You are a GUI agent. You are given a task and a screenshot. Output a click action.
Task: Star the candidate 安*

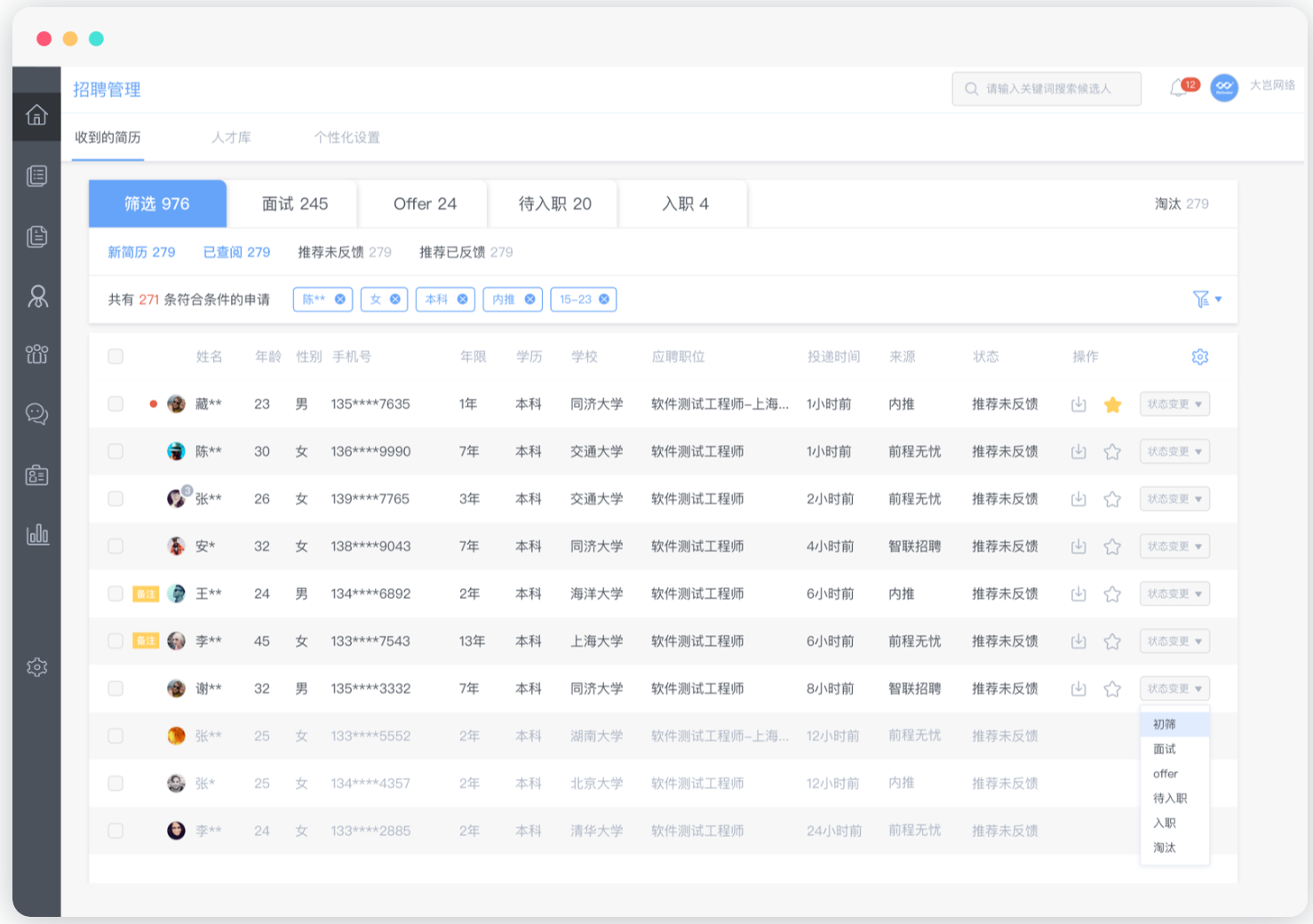1112,546
